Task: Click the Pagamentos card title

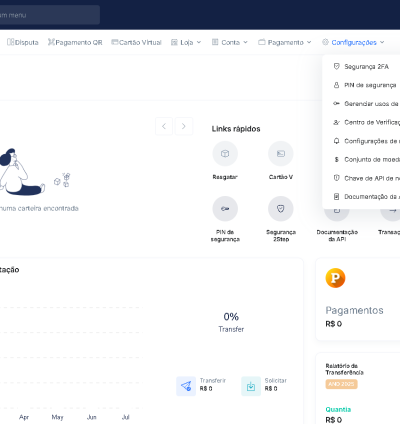Action: pyautogui.click(x=354, y=310)
